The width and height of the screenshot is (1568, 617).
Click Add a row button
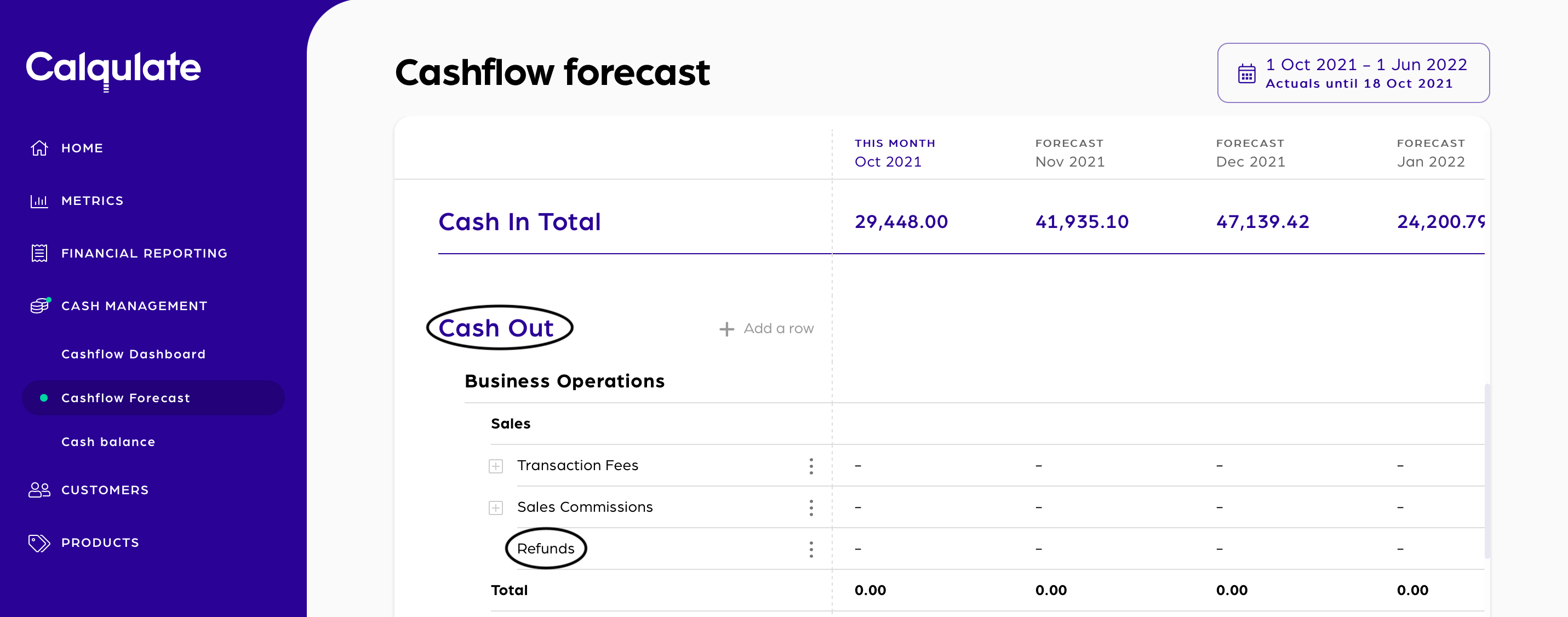pyautogui.click(x=766, y=329)
